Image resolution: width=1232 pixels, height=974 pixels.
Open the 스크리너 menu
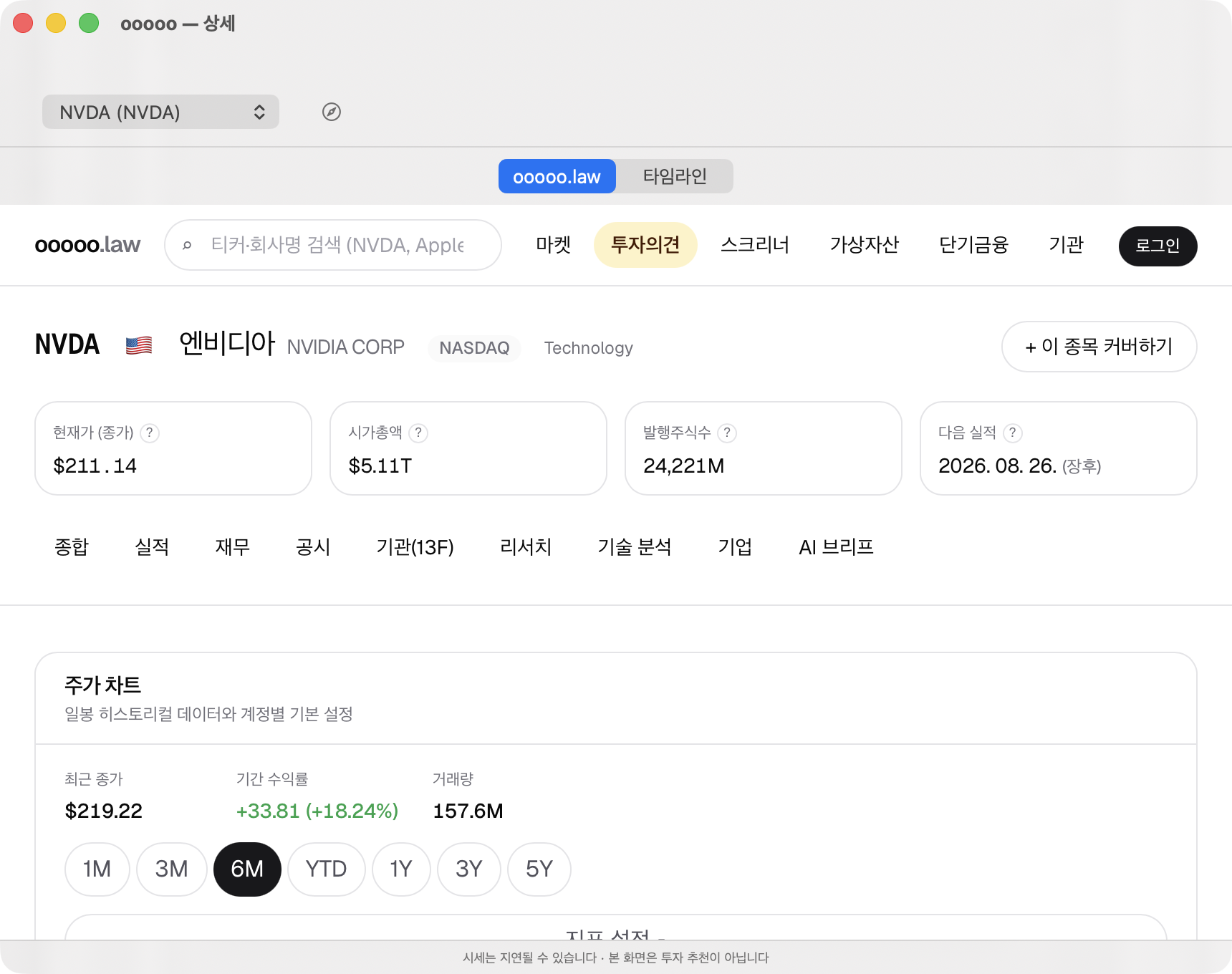pyautogui.click(x=755, y=245)
